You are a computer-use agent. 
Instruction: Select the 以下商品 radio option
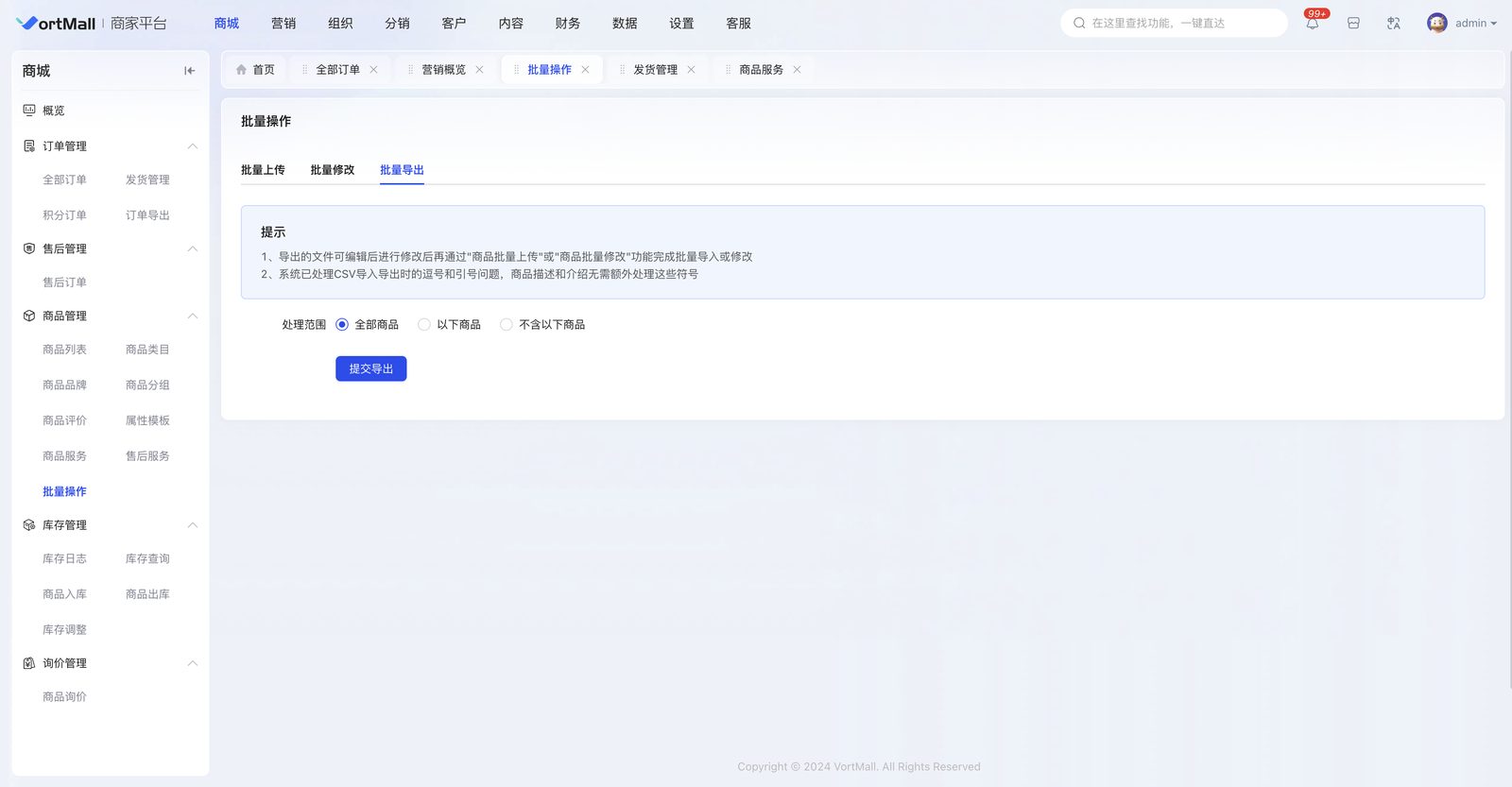(424, 325)
